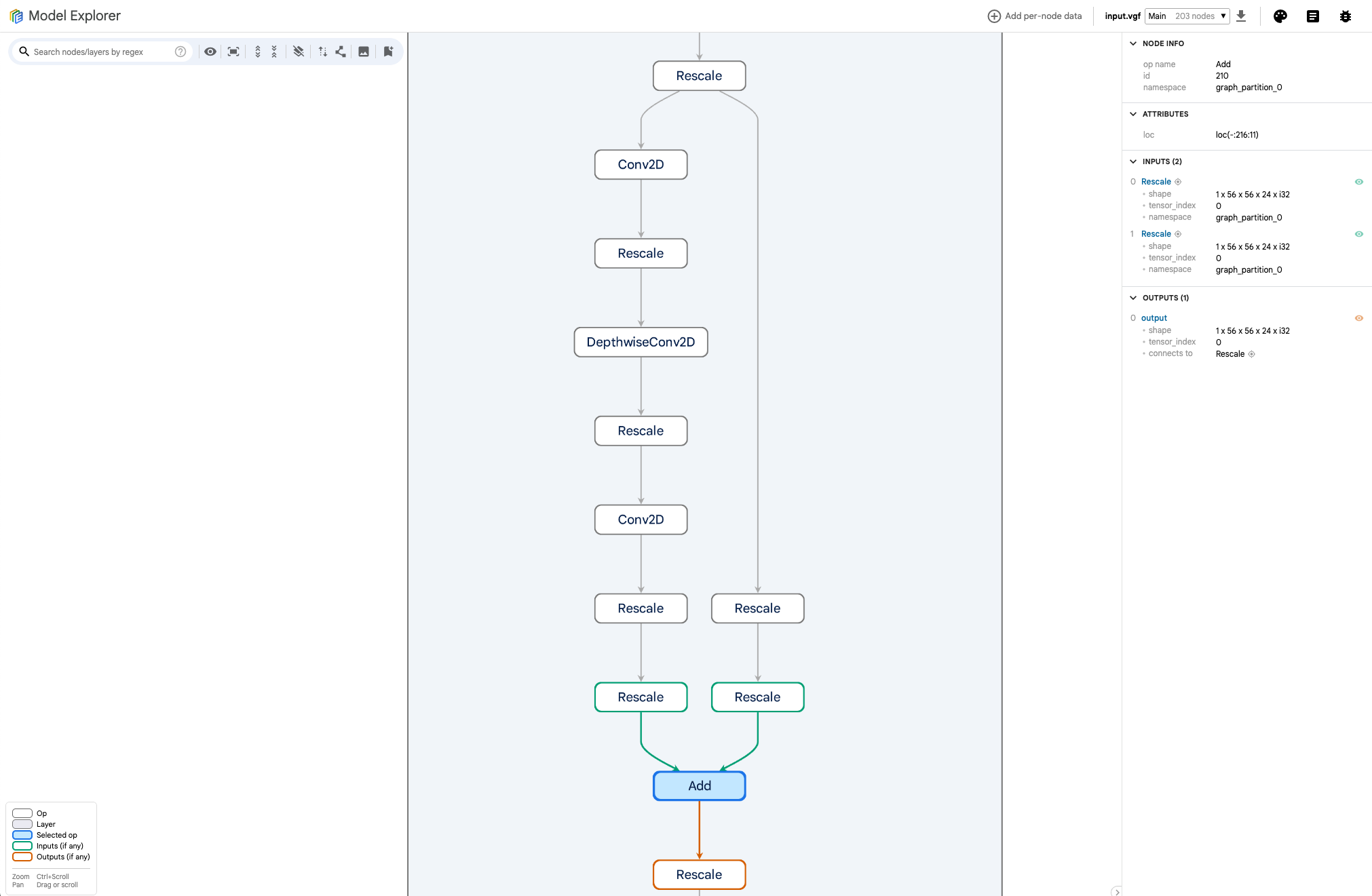Open the Main 203 nodes graph dropdown
The image size is (1372, 896).
click(1187, 16)
